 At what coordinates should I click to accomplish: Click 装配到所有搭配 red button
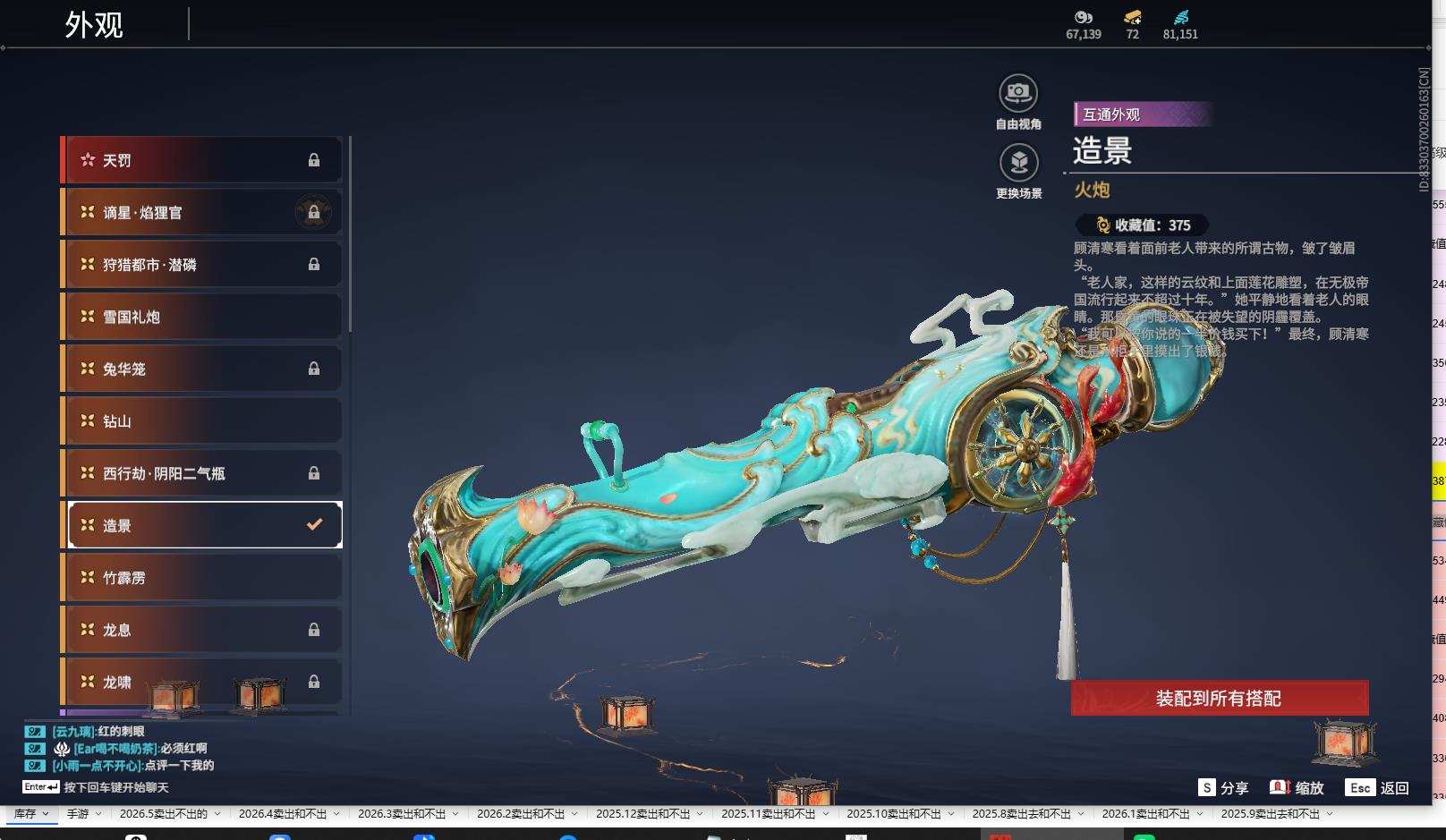(1220, 698)
